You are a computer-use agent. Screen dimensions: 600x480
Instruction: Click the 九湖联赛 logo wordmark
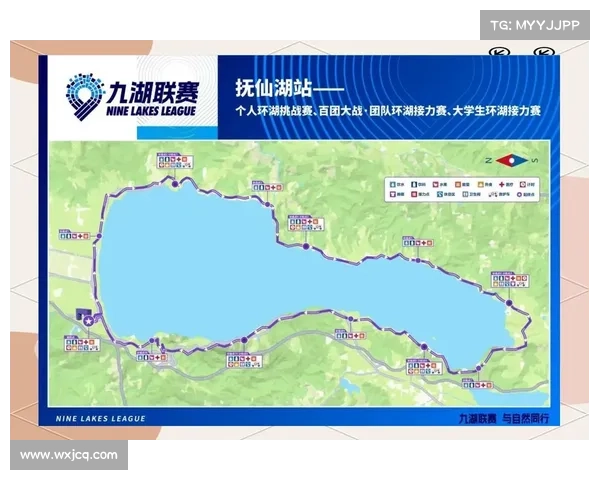[152, 93]
